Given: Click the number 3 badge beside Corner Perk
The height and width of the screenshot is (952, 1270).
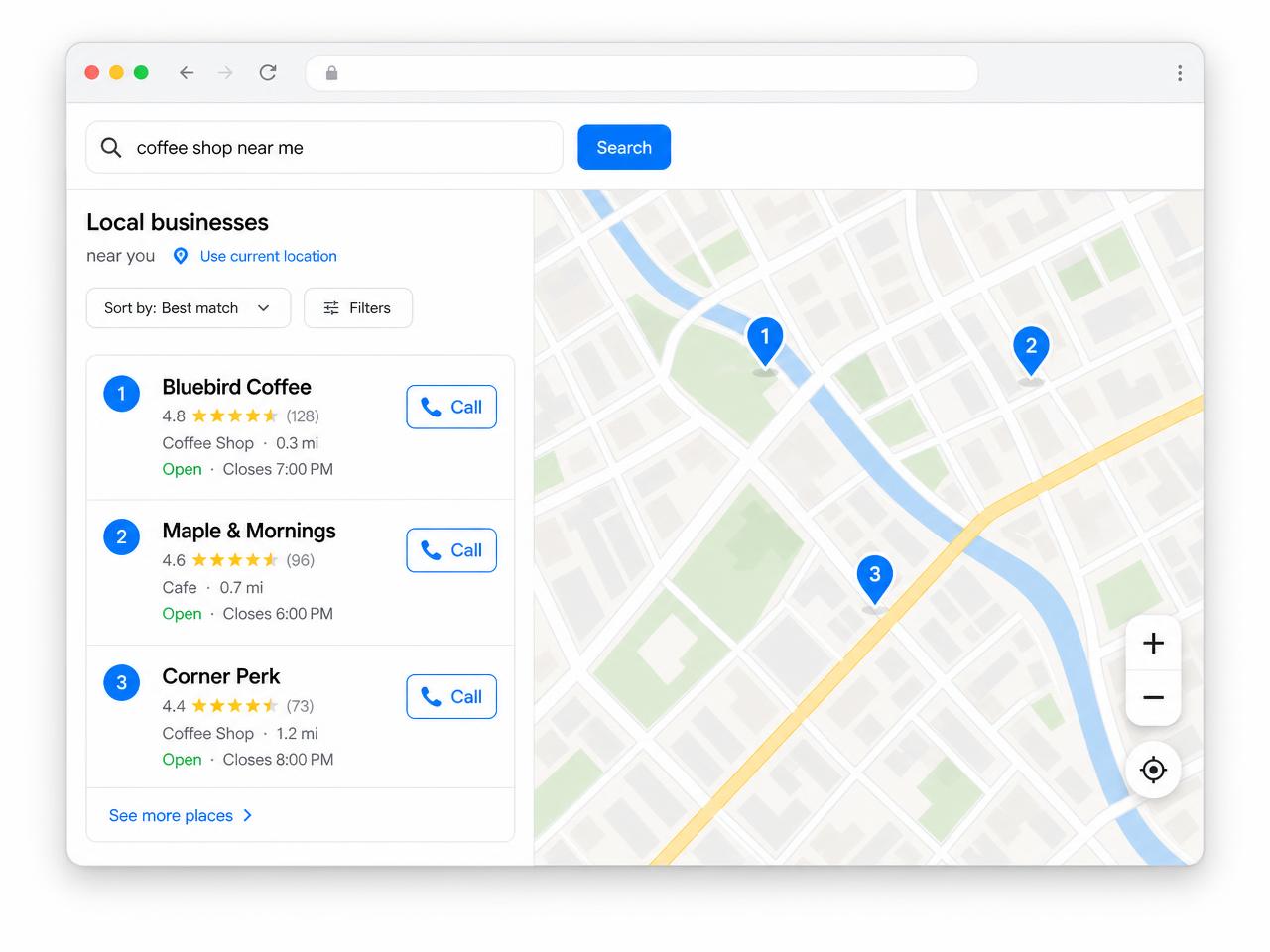Looking at the screenshot, I should [122, 682].
